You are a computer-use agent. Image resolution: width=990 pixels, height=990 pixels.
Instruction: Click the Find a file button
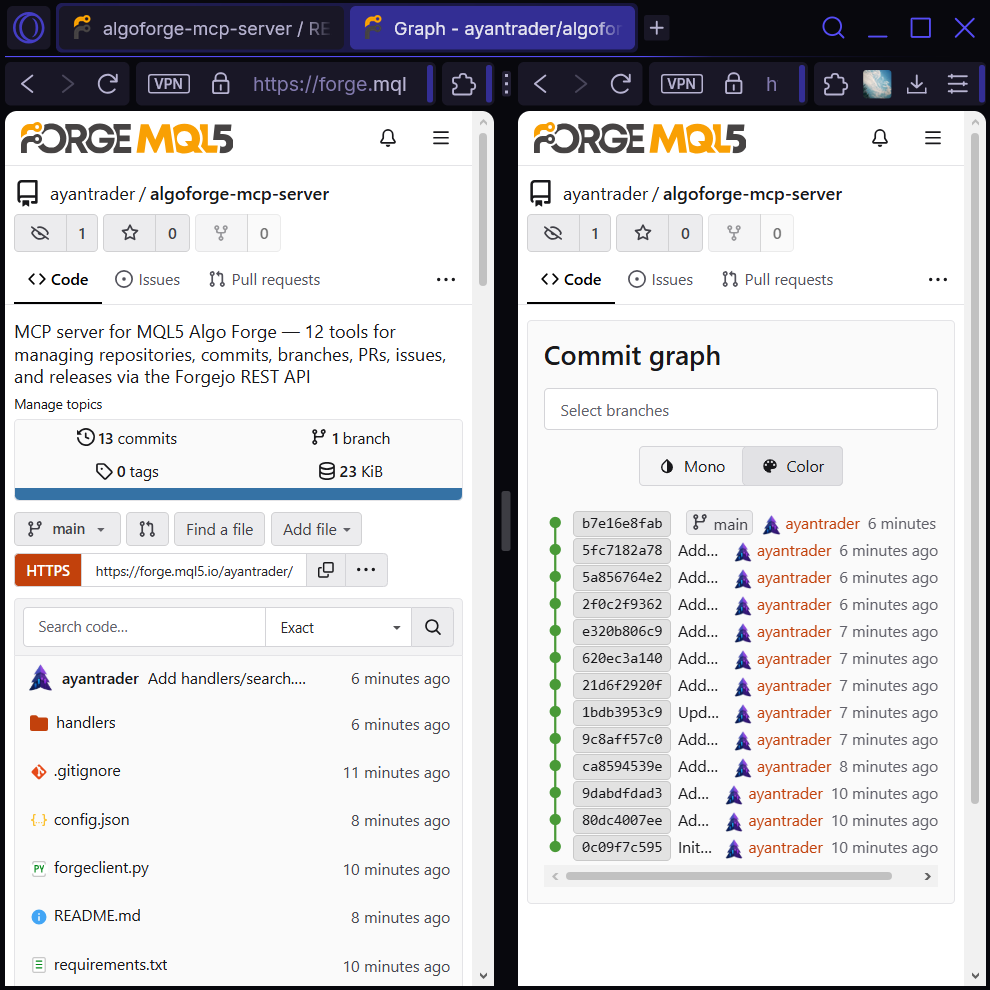220,529
